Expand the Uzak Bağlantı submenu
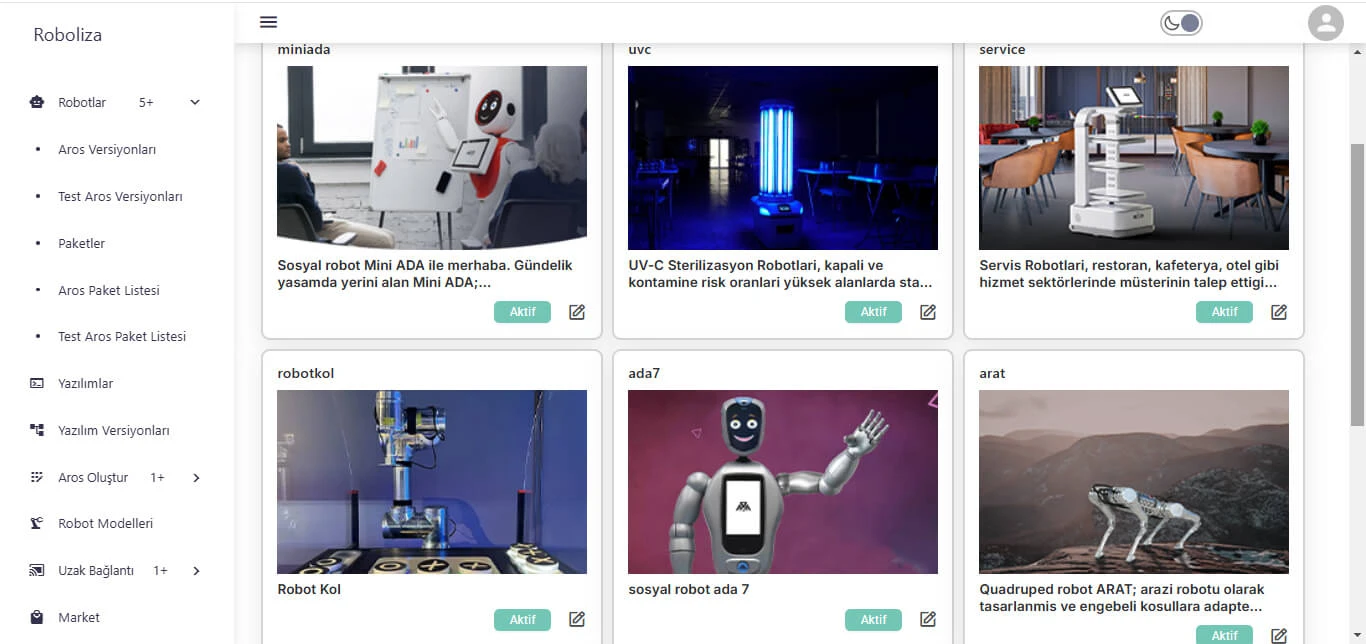The width and height of the screenshot is (1366, 644). pos(196,571)
